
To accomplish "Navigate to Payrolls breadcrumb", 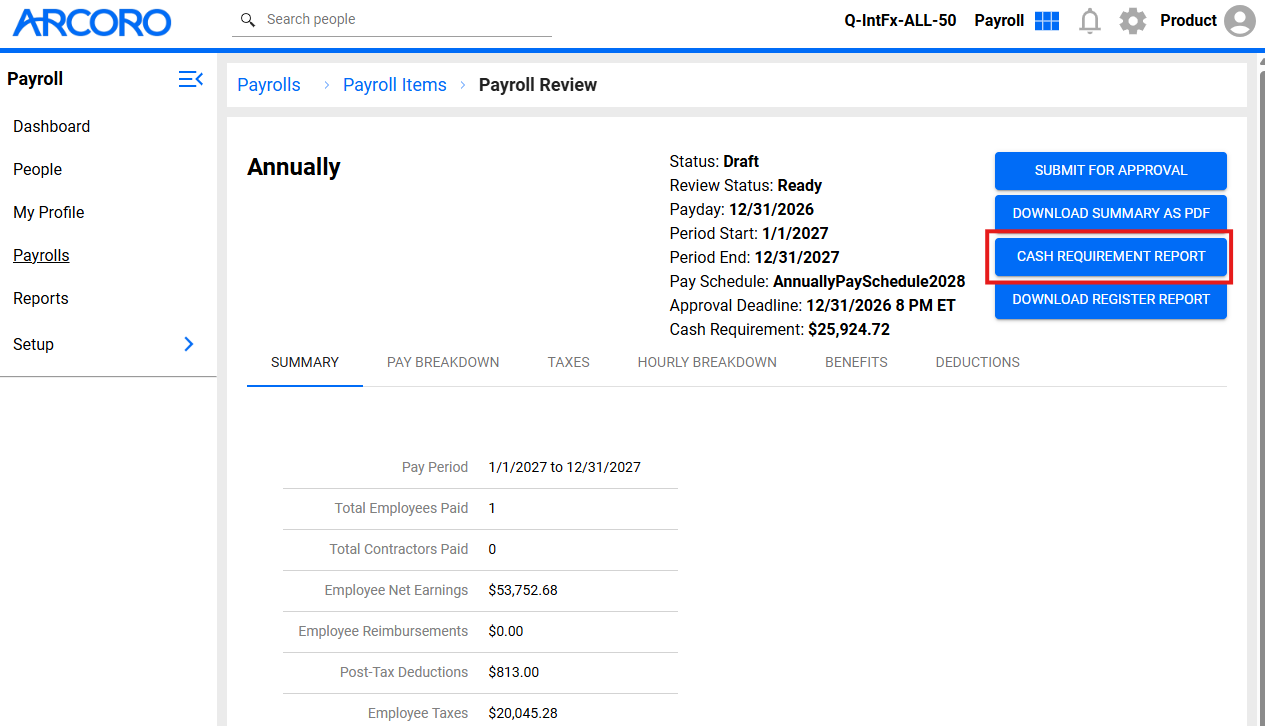I will point(269,85).
